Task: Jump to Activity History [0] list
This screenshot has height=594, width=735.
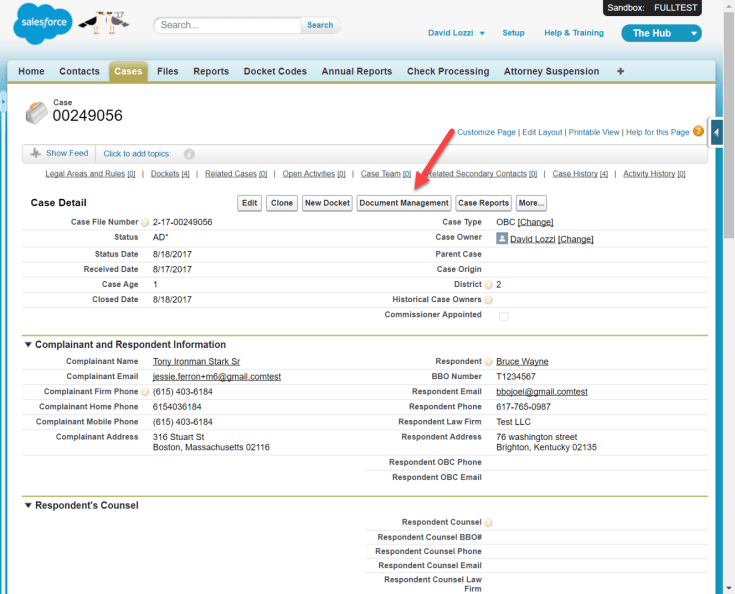Action: click(x=654, y=174)
